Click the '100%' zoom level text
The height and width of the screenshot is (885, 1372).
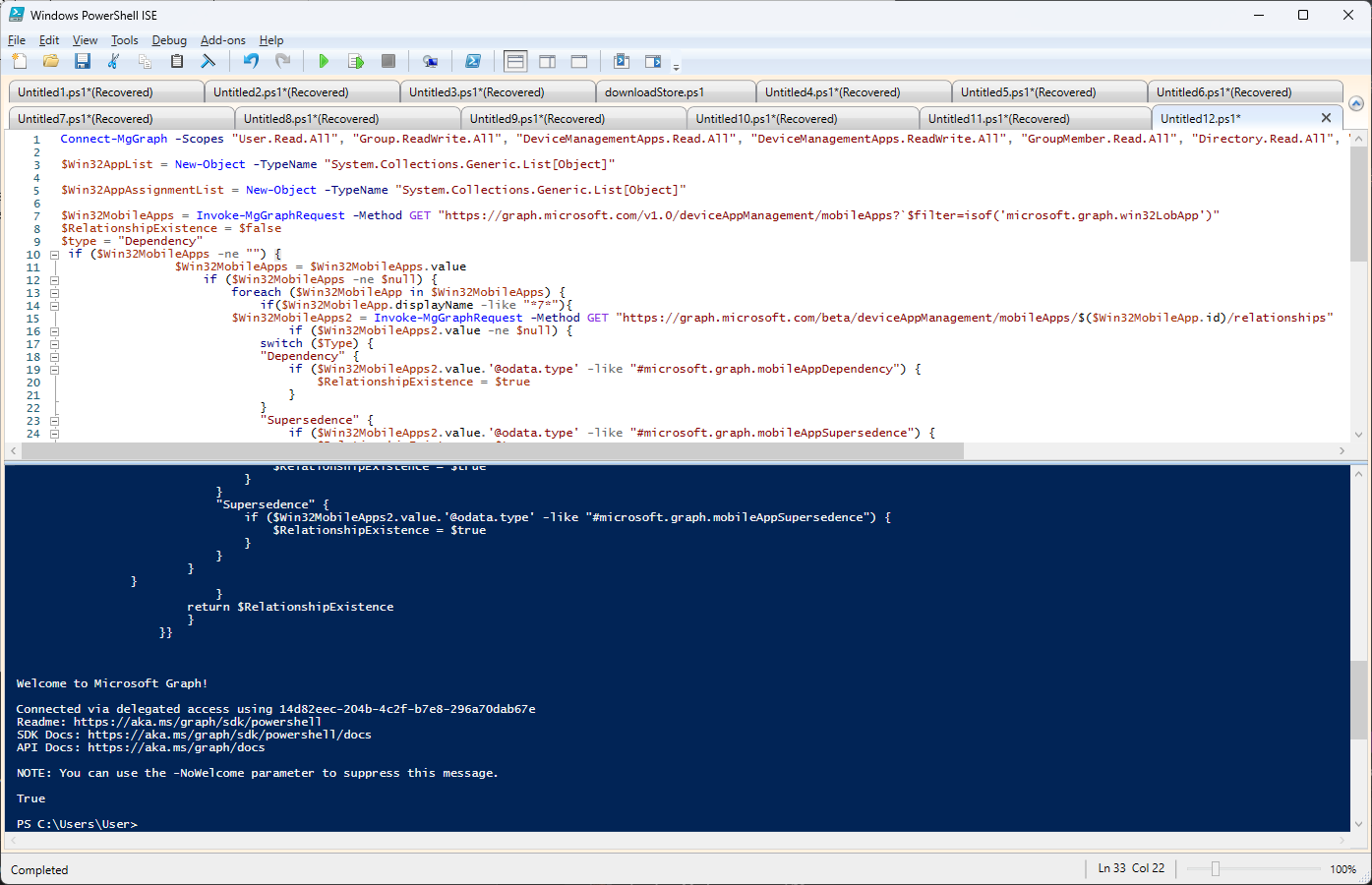tap(1342, 869)
